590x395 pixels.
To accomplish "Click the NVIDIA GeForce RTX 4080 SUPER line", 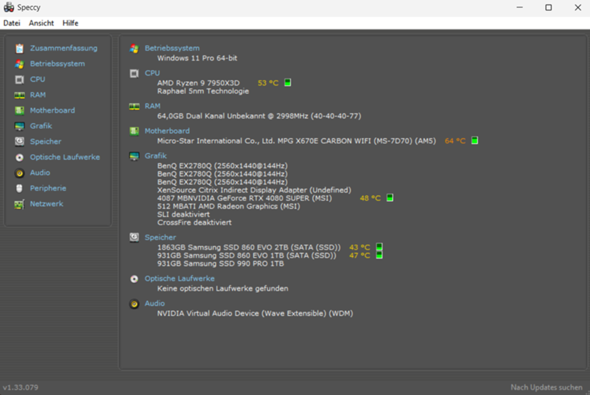I will click(x=245, y=198).
